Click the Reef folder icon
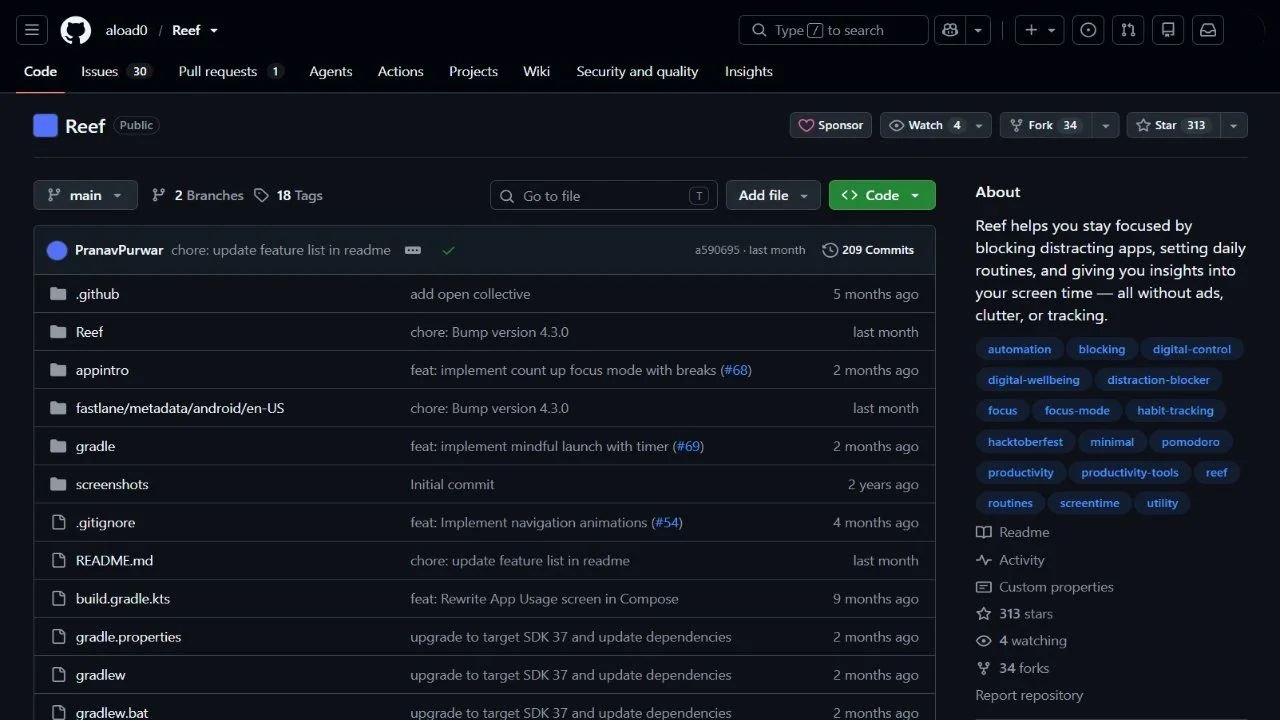 coord(58,332)
